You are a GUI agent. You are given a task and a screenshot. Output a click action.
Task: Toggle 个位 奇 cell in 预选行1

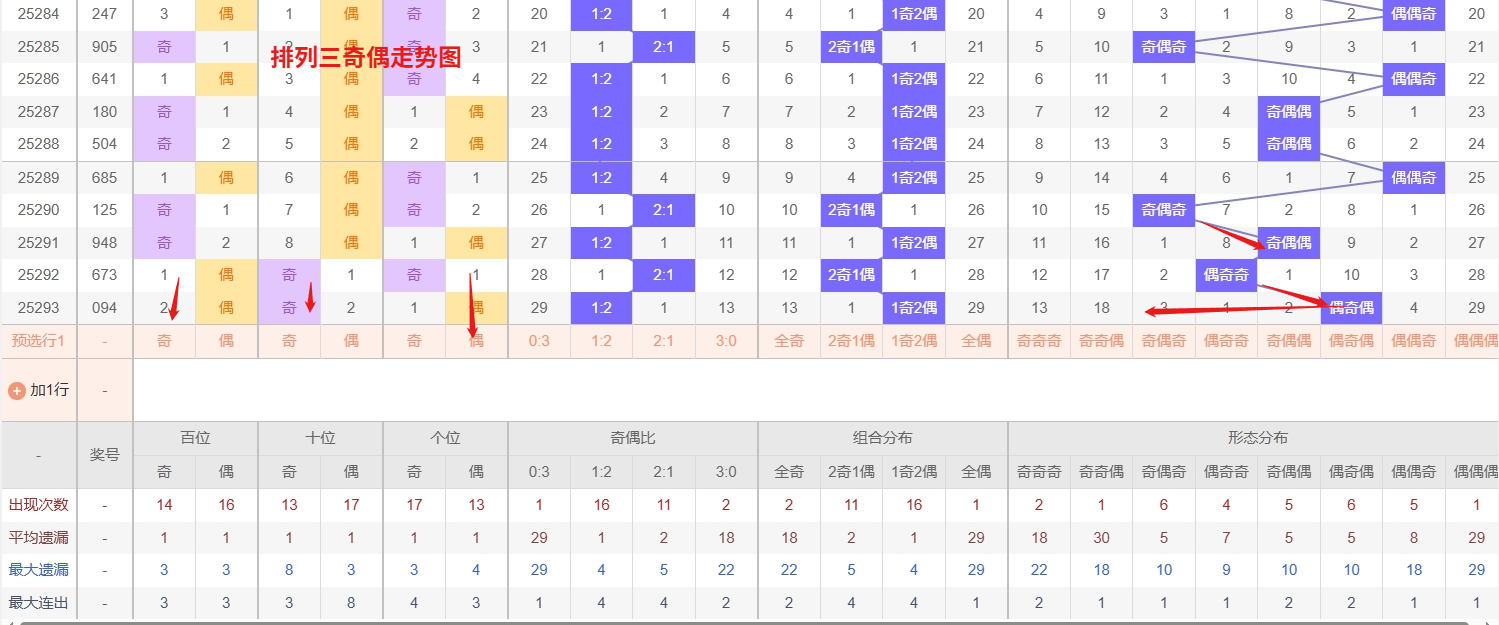[414, 341]
